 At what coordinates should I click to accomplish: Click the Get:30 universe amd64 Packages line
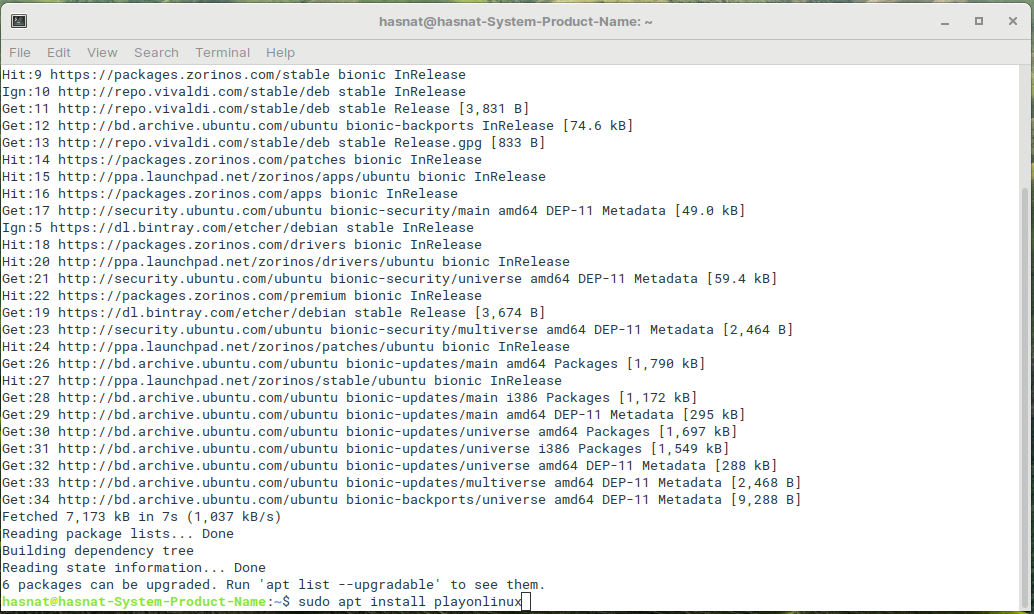370,432
